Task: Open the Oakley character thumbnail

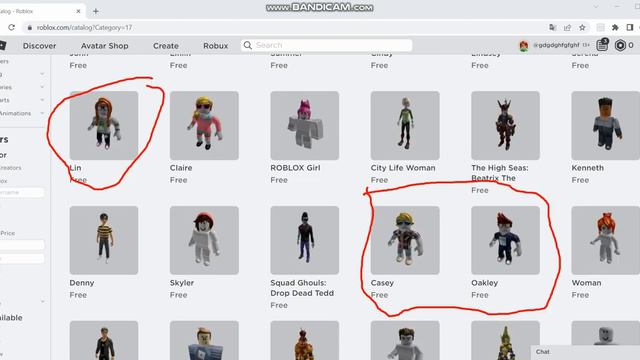Action: pos(505,240)
